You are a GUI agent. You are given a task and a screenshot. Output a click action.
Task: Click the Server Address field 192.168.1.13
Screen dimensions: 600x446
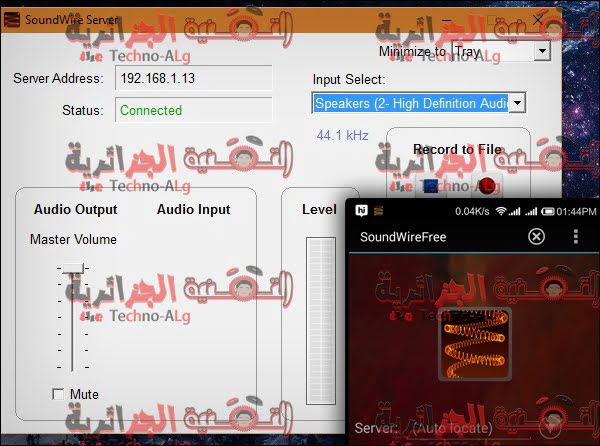pyautogui.click(x=194, y=78)
